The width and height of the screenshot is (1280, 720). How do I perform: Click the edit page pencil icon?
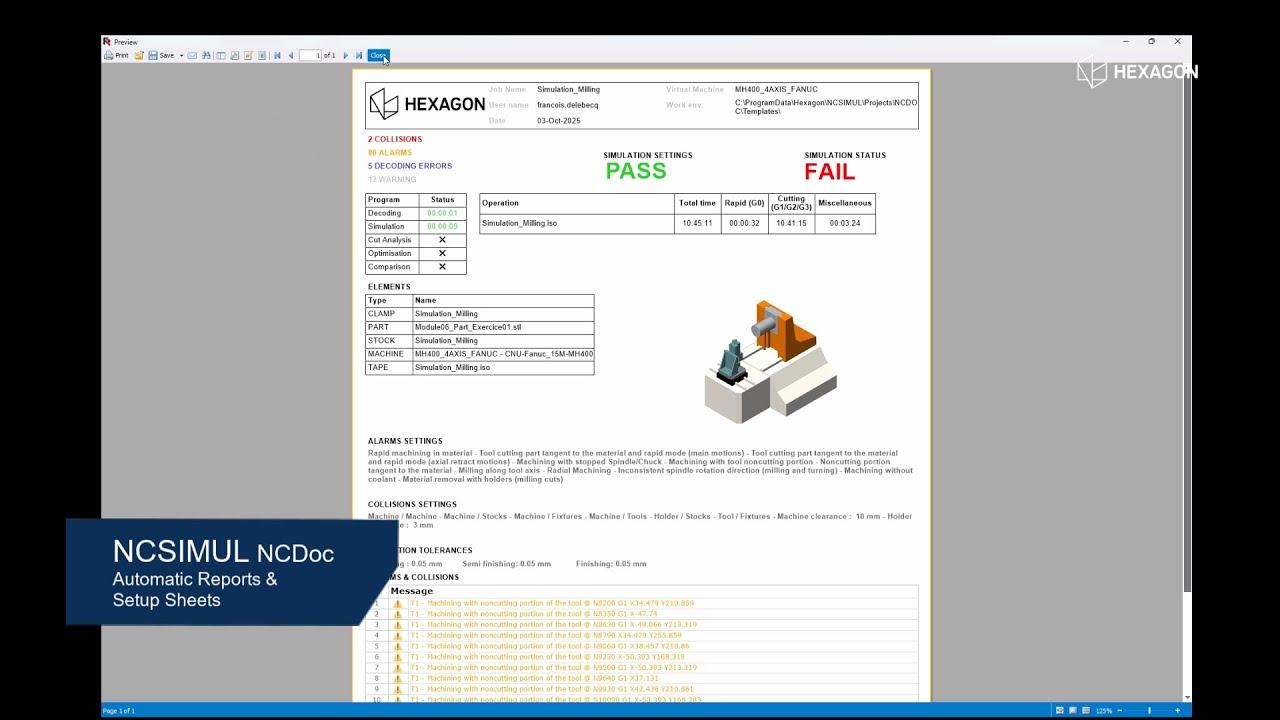(248, 55)
